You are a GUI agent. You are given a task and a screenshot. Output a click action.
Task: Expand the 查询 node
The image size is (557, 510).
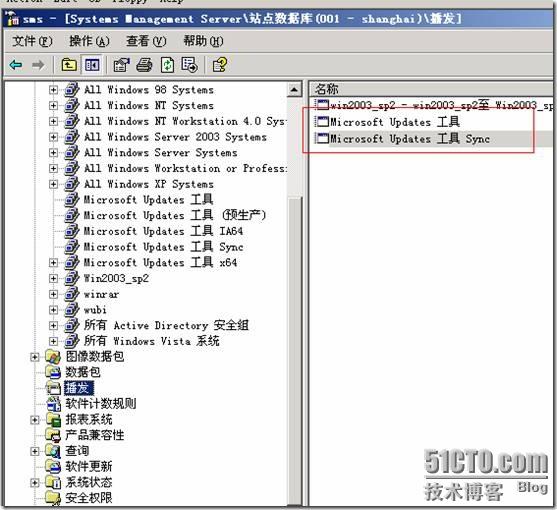point(34,451)
